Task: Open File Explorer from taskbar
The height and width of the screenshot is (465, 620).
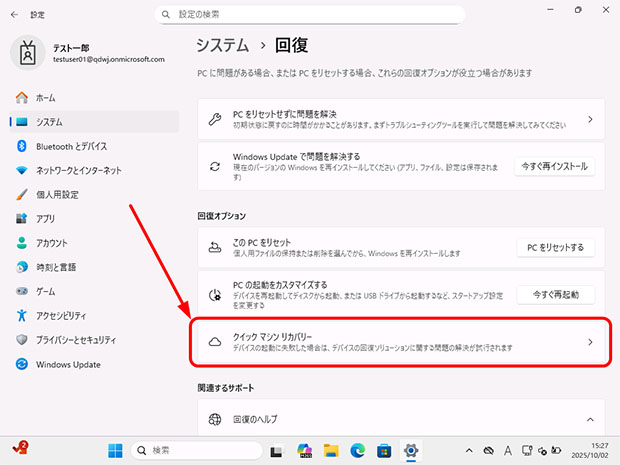Action: click(x=331, y=450)
